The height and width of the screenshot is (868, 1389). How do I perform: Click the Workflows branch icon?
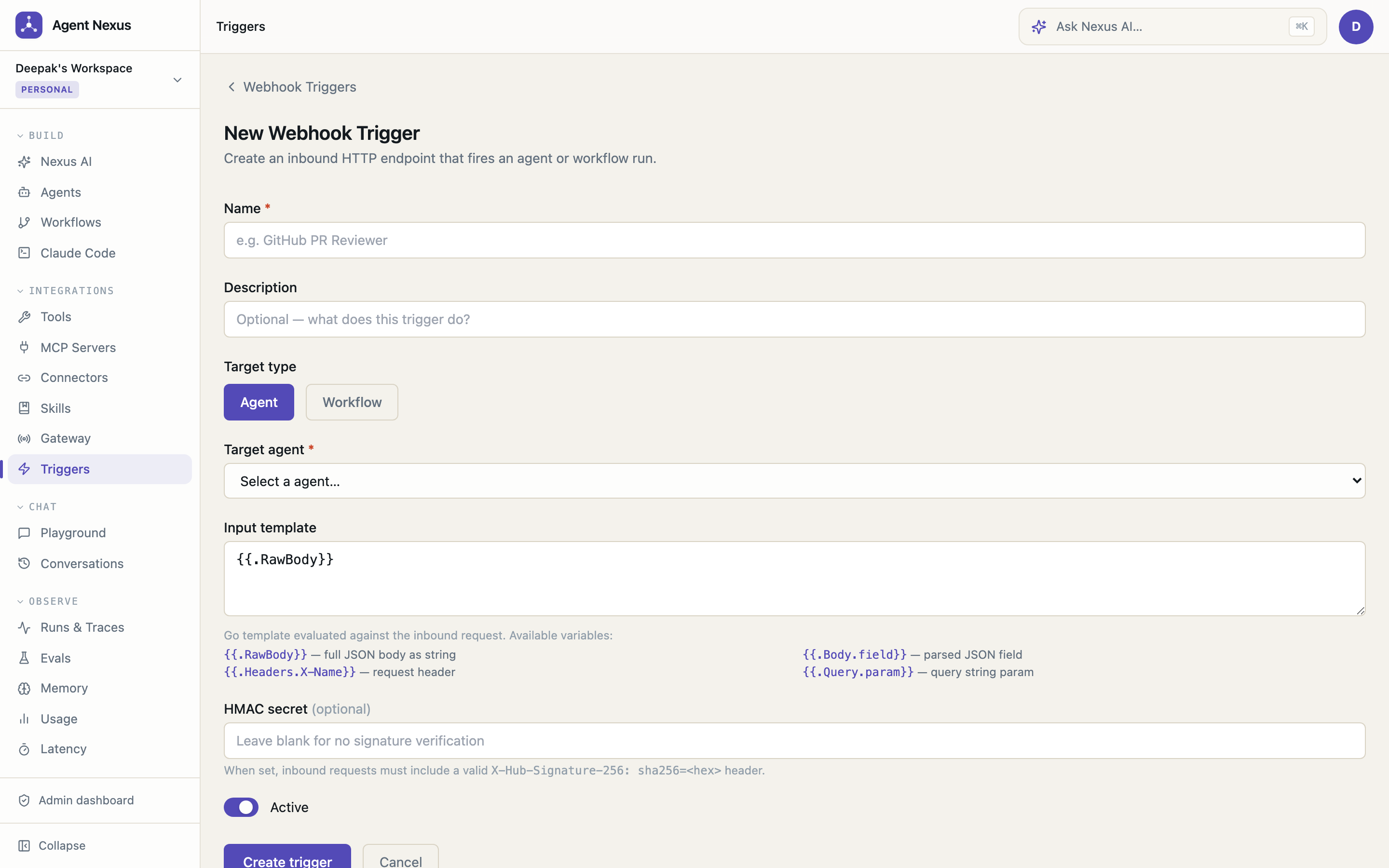[x=24, y=222]
